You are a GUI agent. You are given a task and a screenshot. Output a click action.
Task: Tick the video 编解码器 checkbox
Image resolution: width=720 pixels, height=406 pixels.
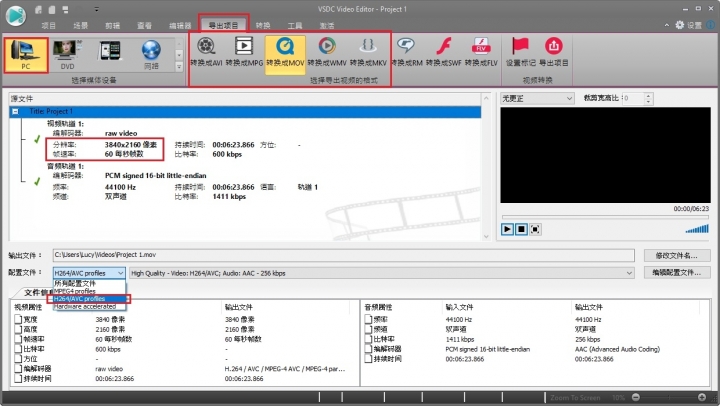click(x=18, y=369)
